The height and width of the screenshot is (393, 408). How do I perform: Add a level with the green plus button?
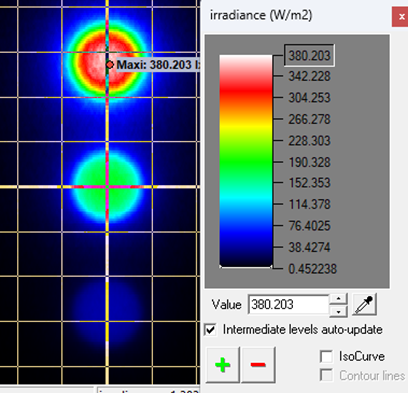click(x=223, y=365)
